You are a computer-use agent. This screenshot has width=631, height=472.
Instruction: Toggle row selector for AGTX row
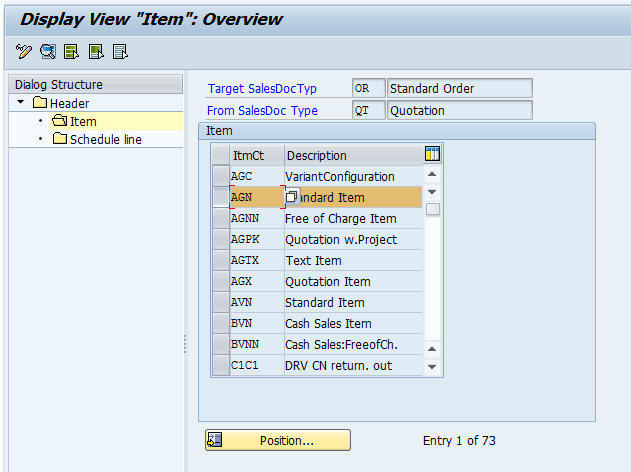pyautogui.click(x=220, y=260)
